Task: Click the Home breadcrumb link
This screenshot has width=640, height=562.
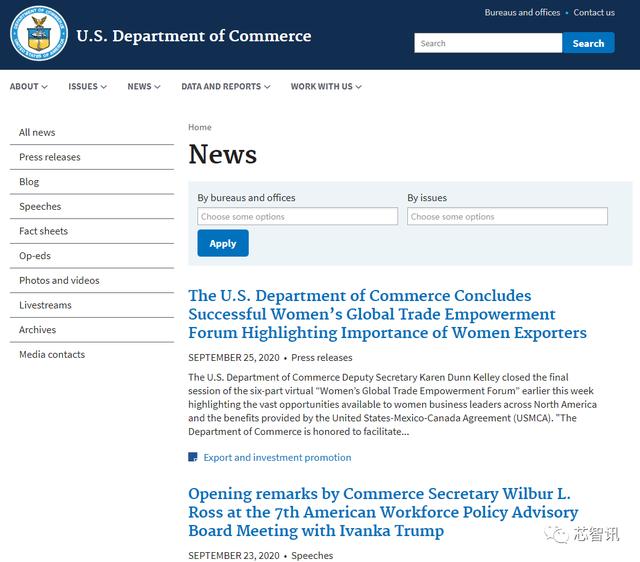Action: [x=200, y=127]
